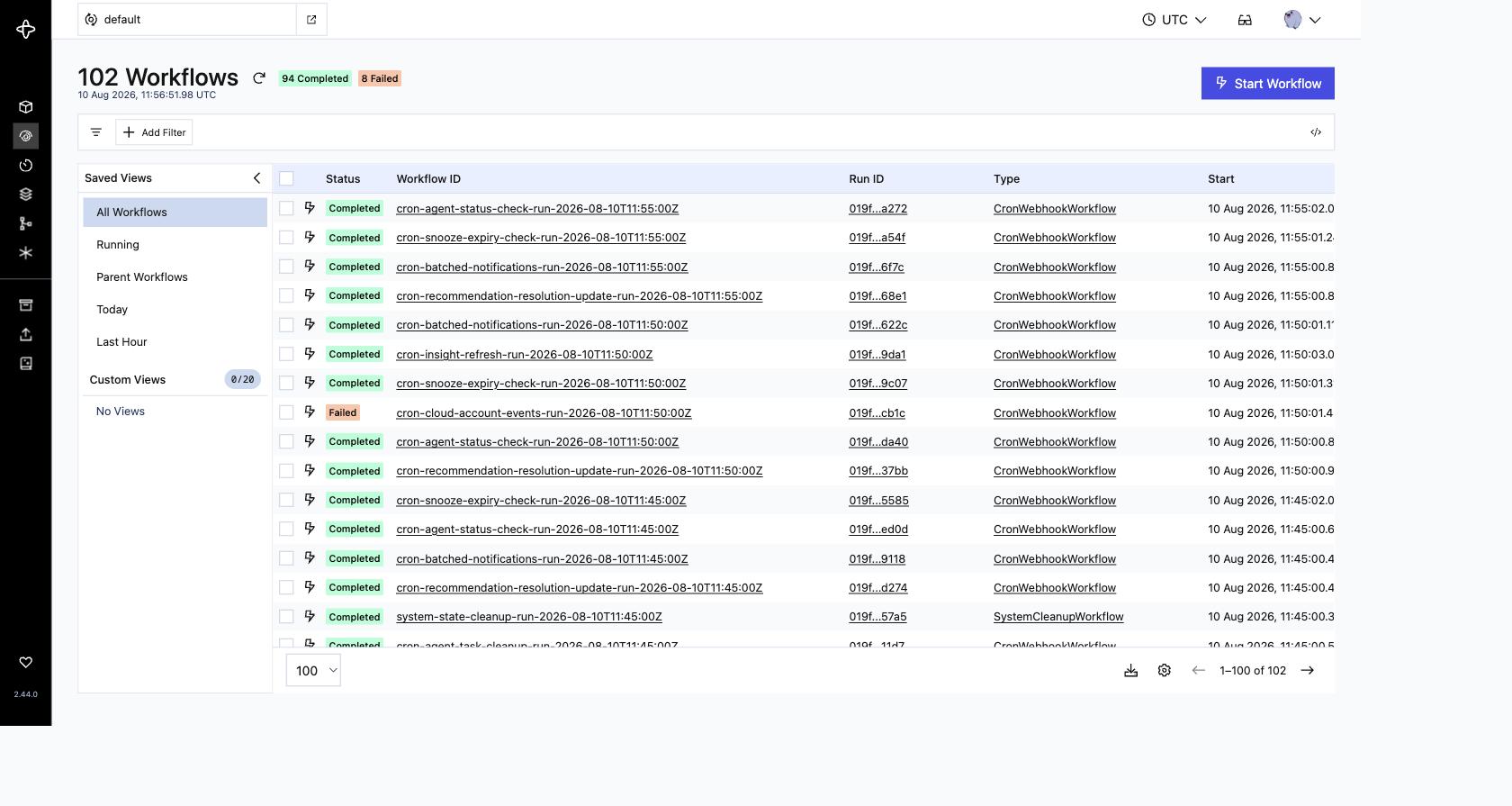Open Run ID 019f...cb1c link

tap(877, 412)
